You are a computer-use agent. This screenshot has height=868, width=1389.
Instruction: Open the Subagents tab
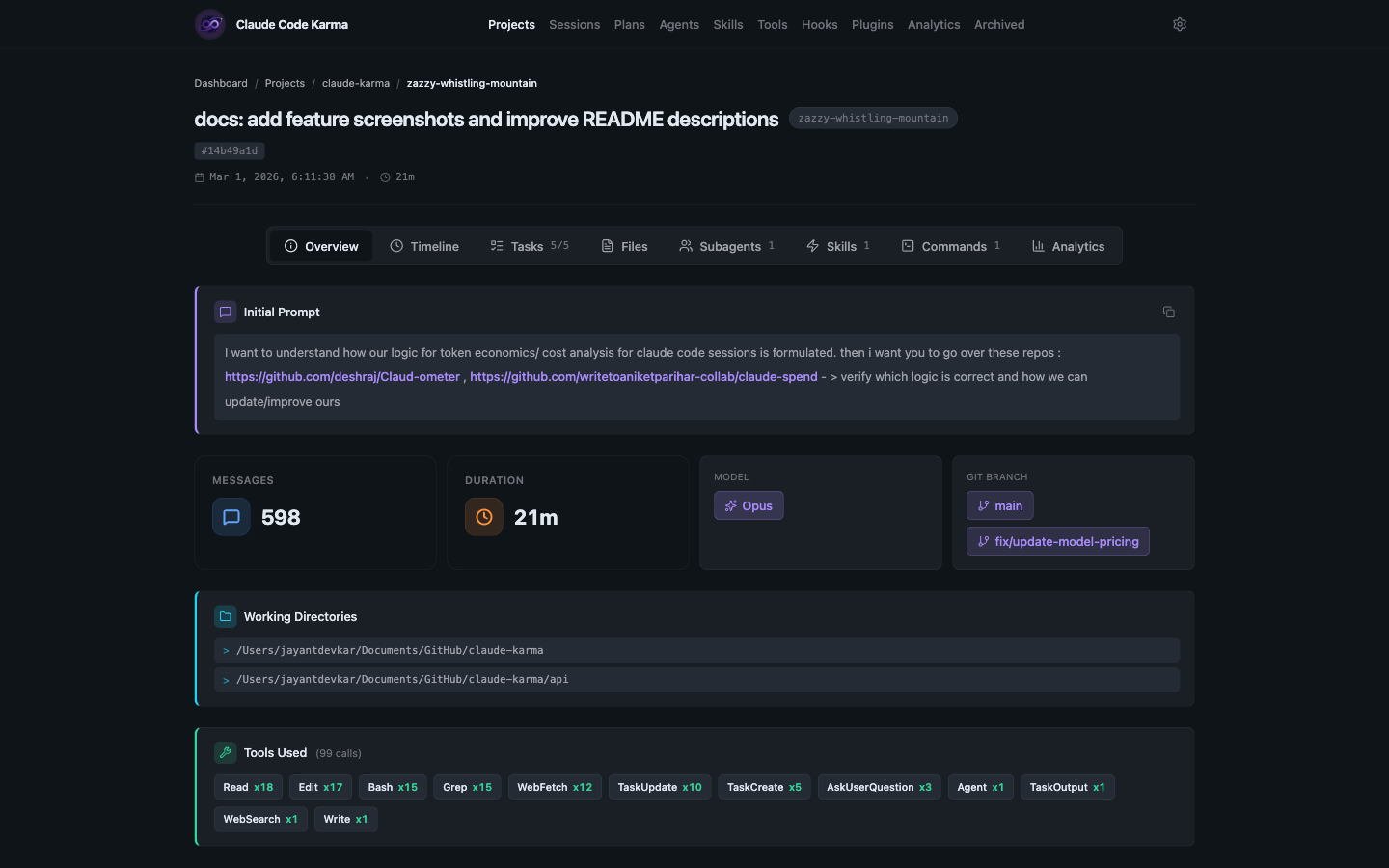727,246
